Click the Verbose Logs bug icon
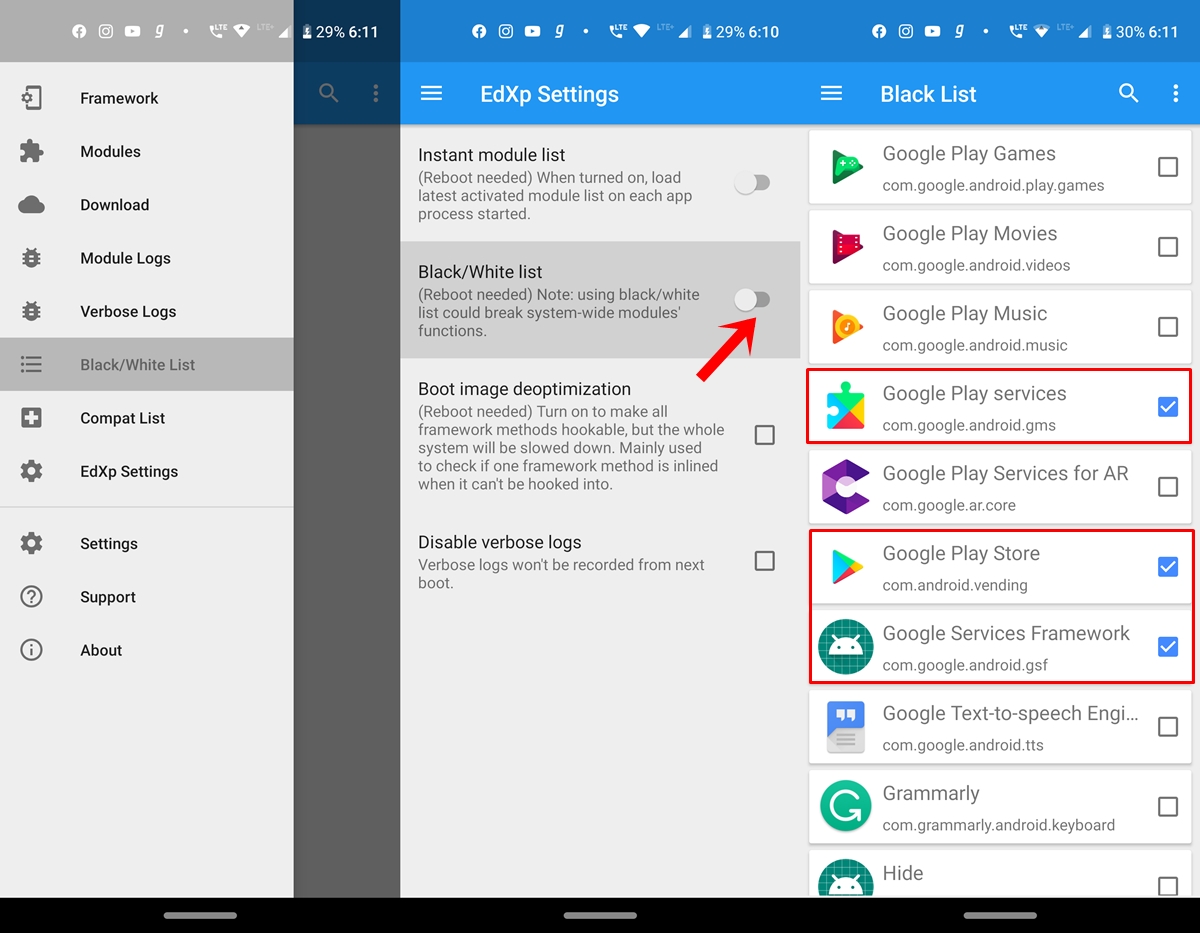 tap(31, 311)
